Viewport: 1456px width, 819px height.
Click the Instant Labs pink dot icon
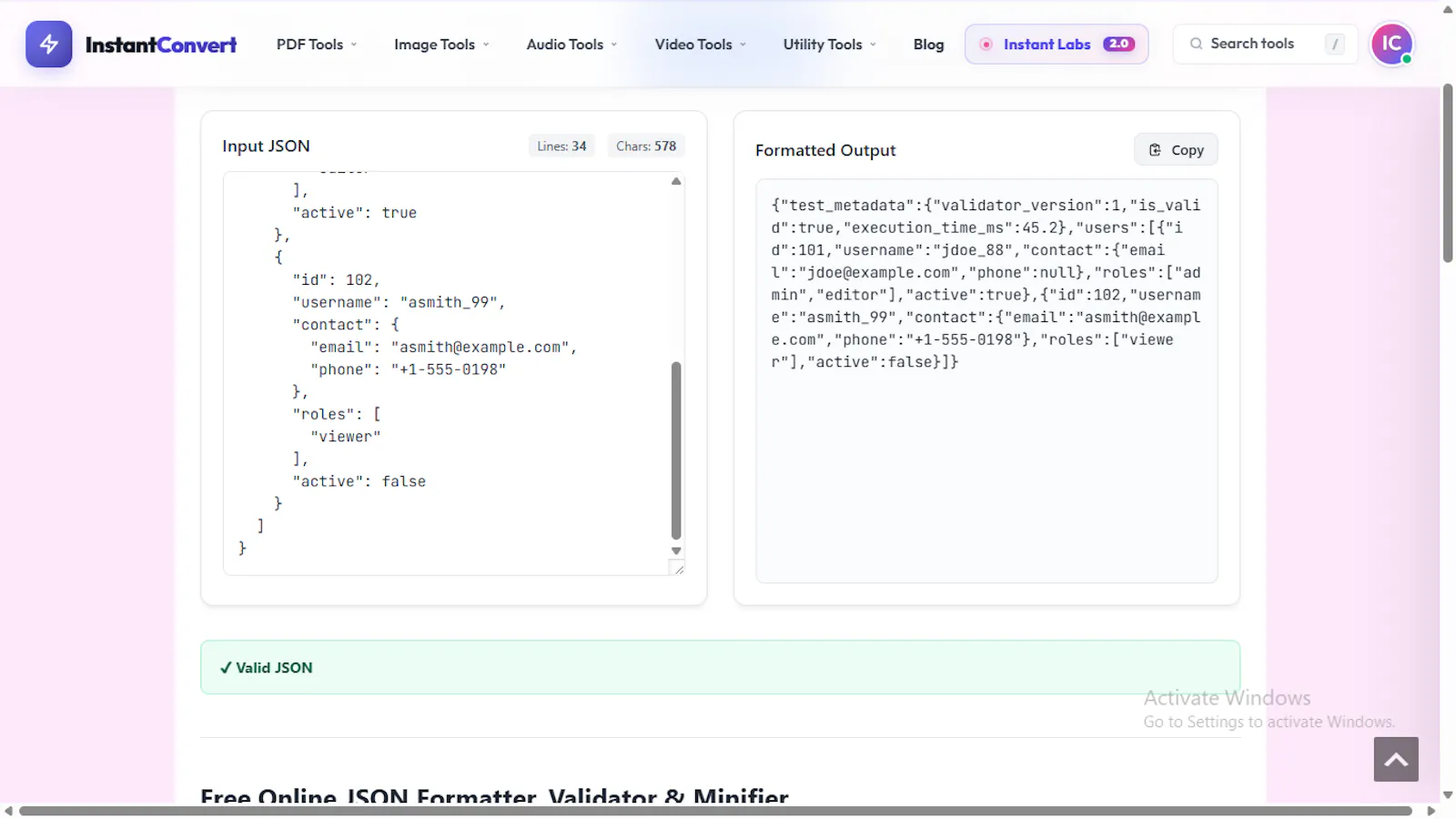pos(986,44)
